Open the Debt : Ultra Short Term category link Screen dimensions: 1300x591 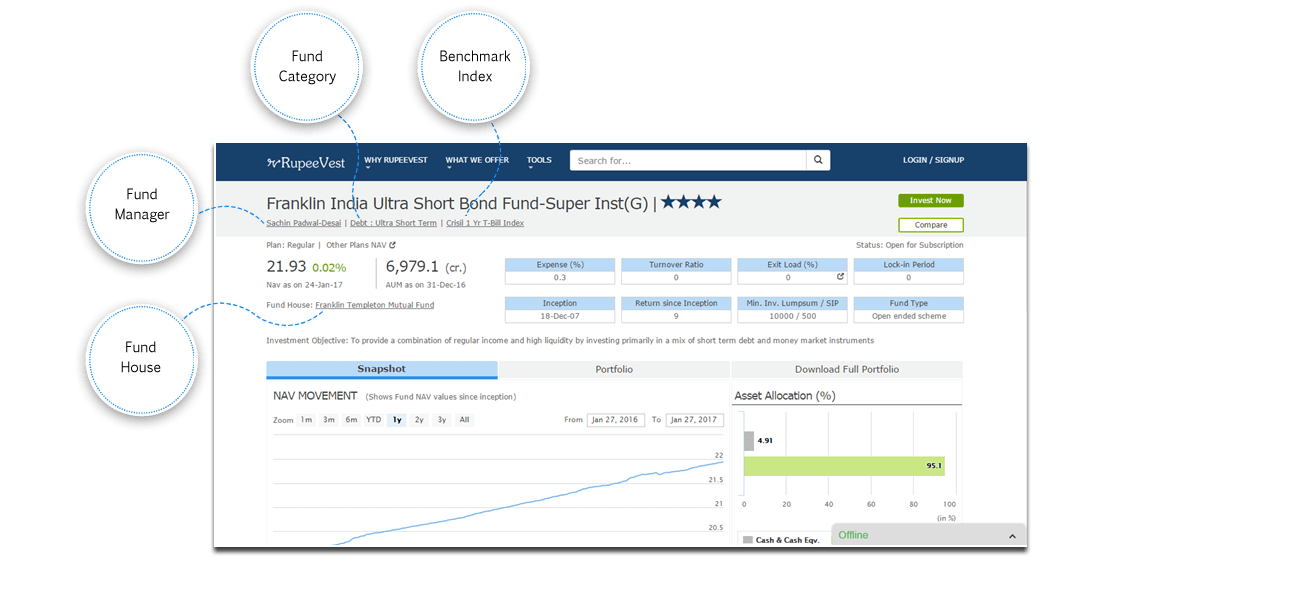393,223
